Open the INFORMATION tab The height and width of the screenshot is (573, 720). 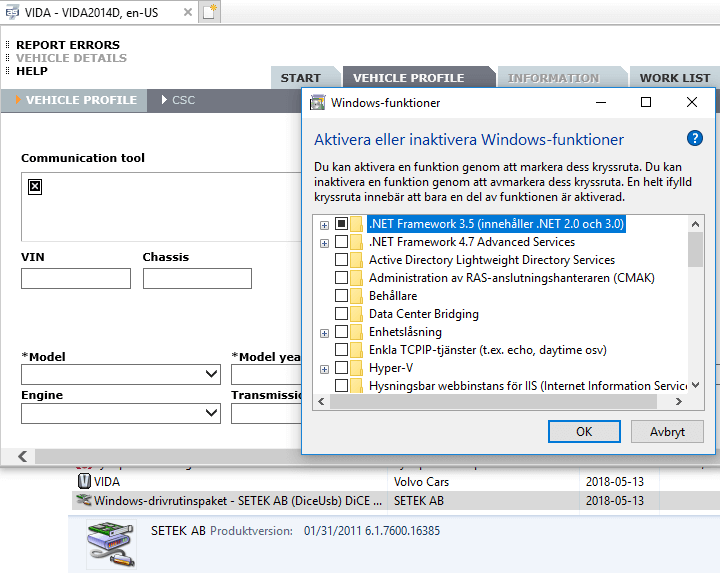pos(554,78)
